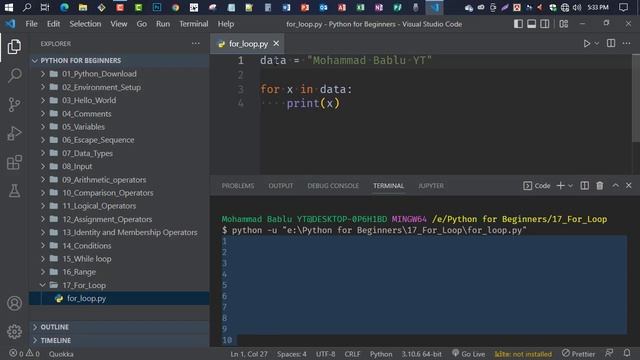Open terminal launch profile dropdown arrow
The height and width of the screenshot is (360, 640).
point(570,186)
